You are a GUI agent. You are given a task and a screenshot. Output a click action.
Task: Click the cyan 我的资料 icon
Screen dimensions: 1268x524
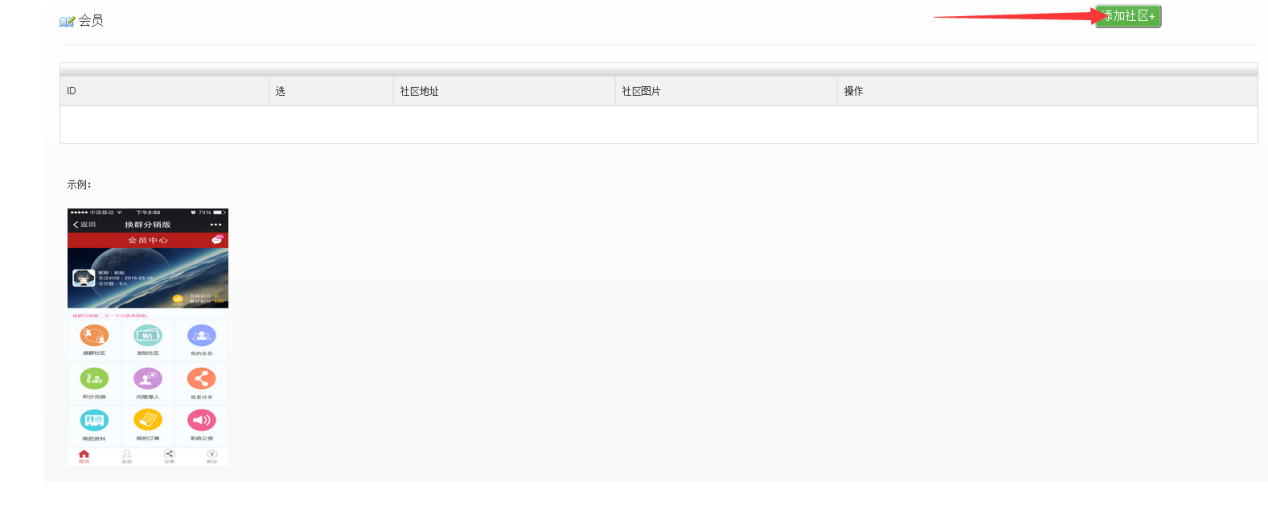coord(94,421)
